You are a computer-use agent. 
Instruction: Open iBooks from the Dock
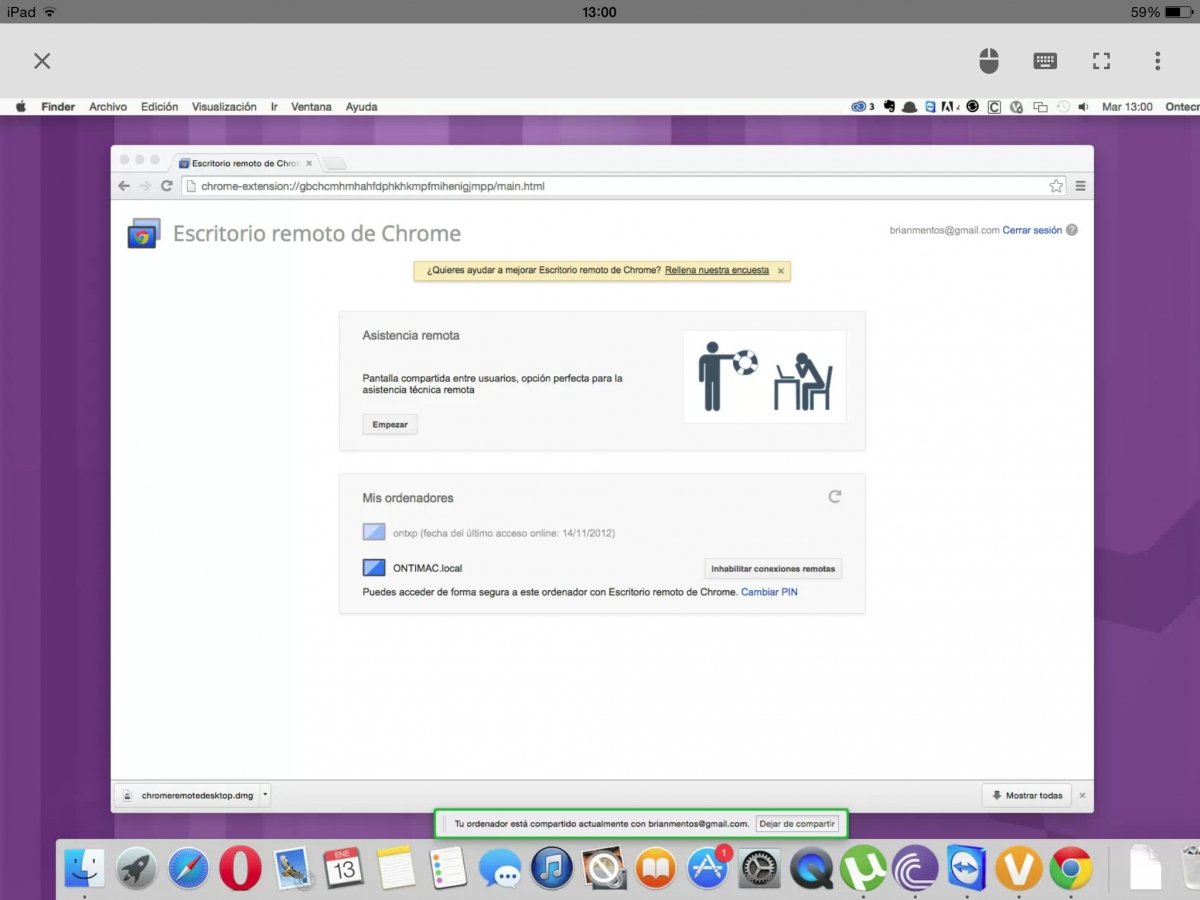pyautogui.click(x=656, y=868)
